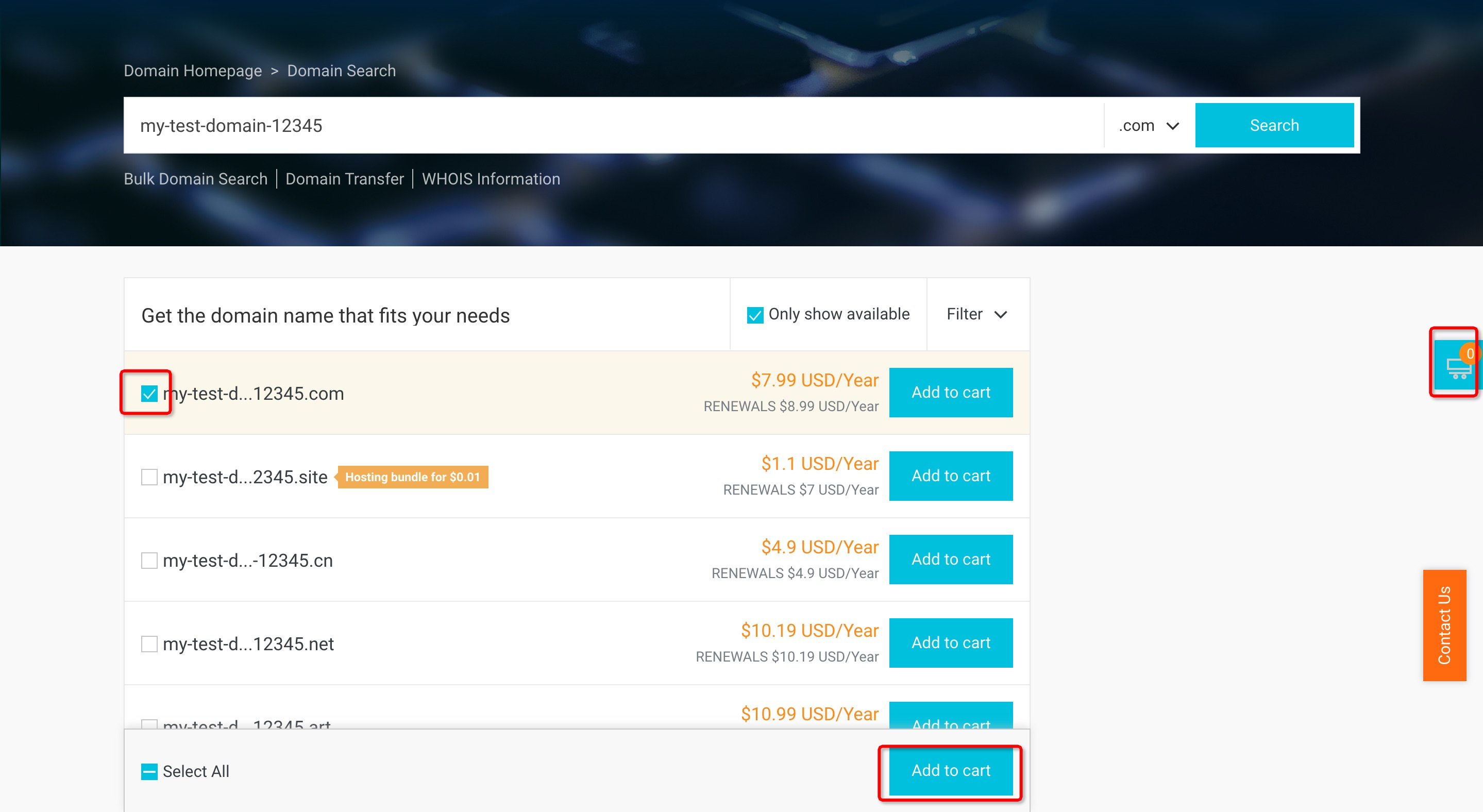1483x812 pixels.
Task: Check the .cn domain checkbox
Action: (x=149, y=561)
